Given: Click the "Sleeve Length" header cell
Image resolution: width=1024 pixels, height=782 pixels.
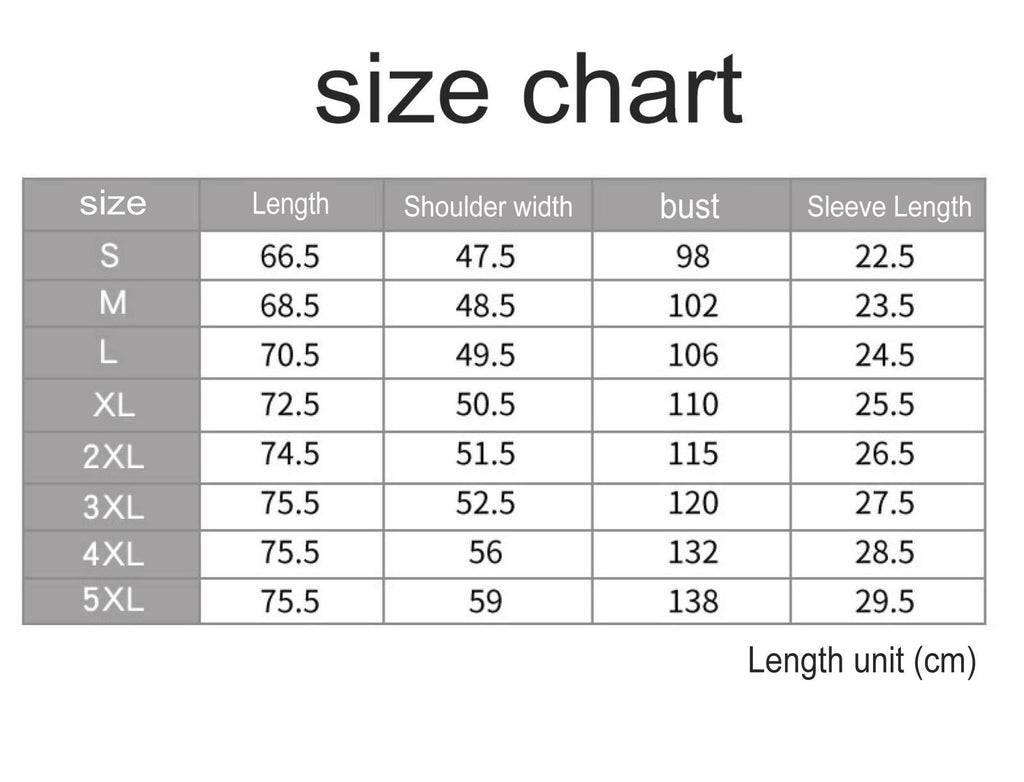Looking at the screenshot, I should (x=889, y=207).
